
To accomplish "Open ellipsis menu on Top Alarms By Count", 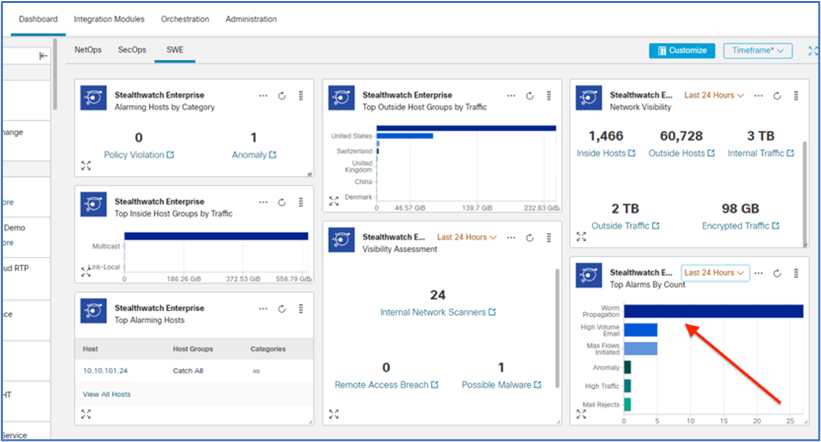I will tap(758, 273).
